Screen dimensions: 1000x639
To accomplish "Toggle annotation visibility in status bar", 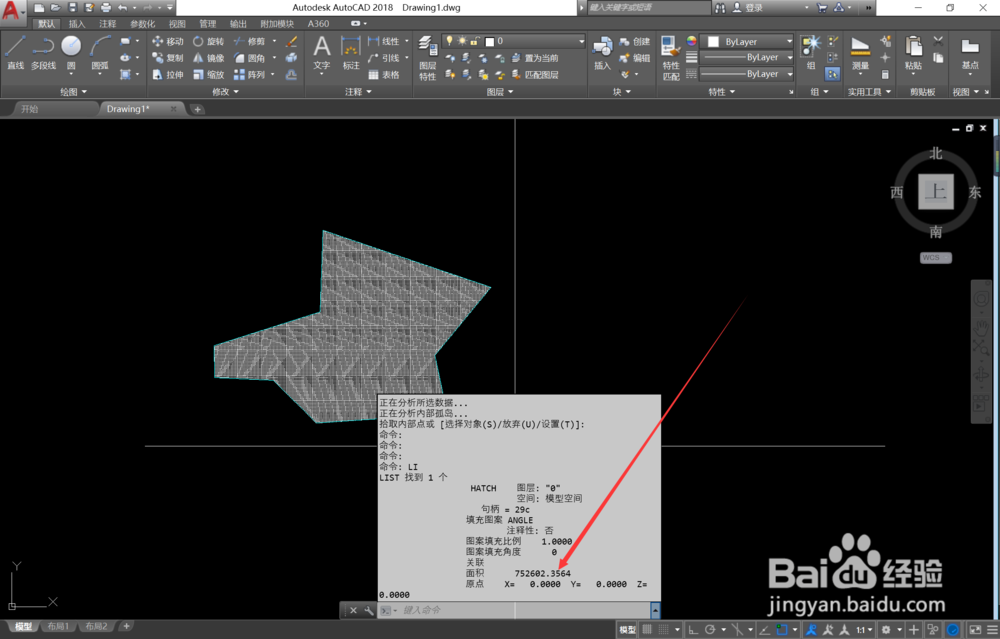I will click(811, 629).
